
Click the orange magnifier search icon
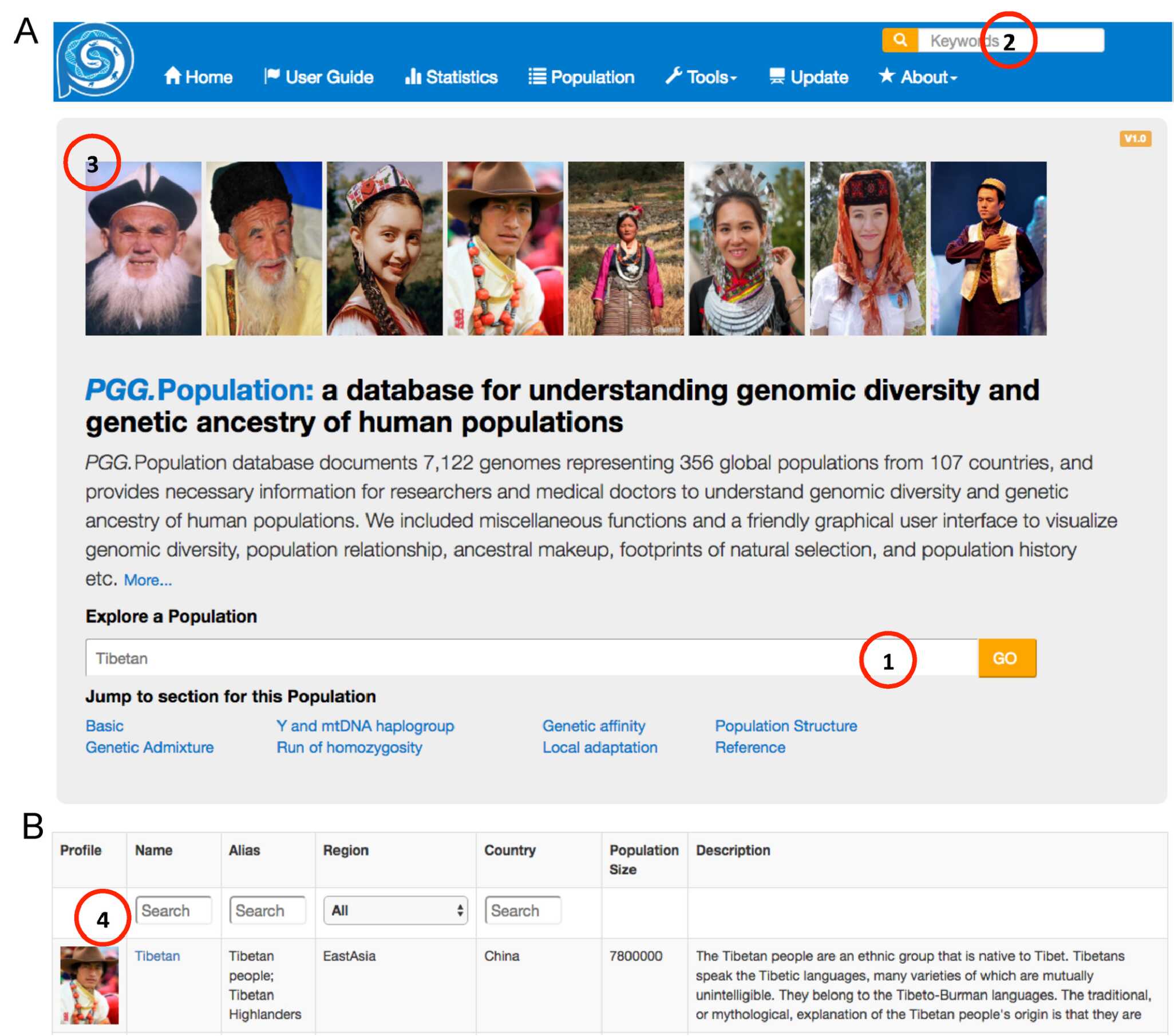point(899,41)
